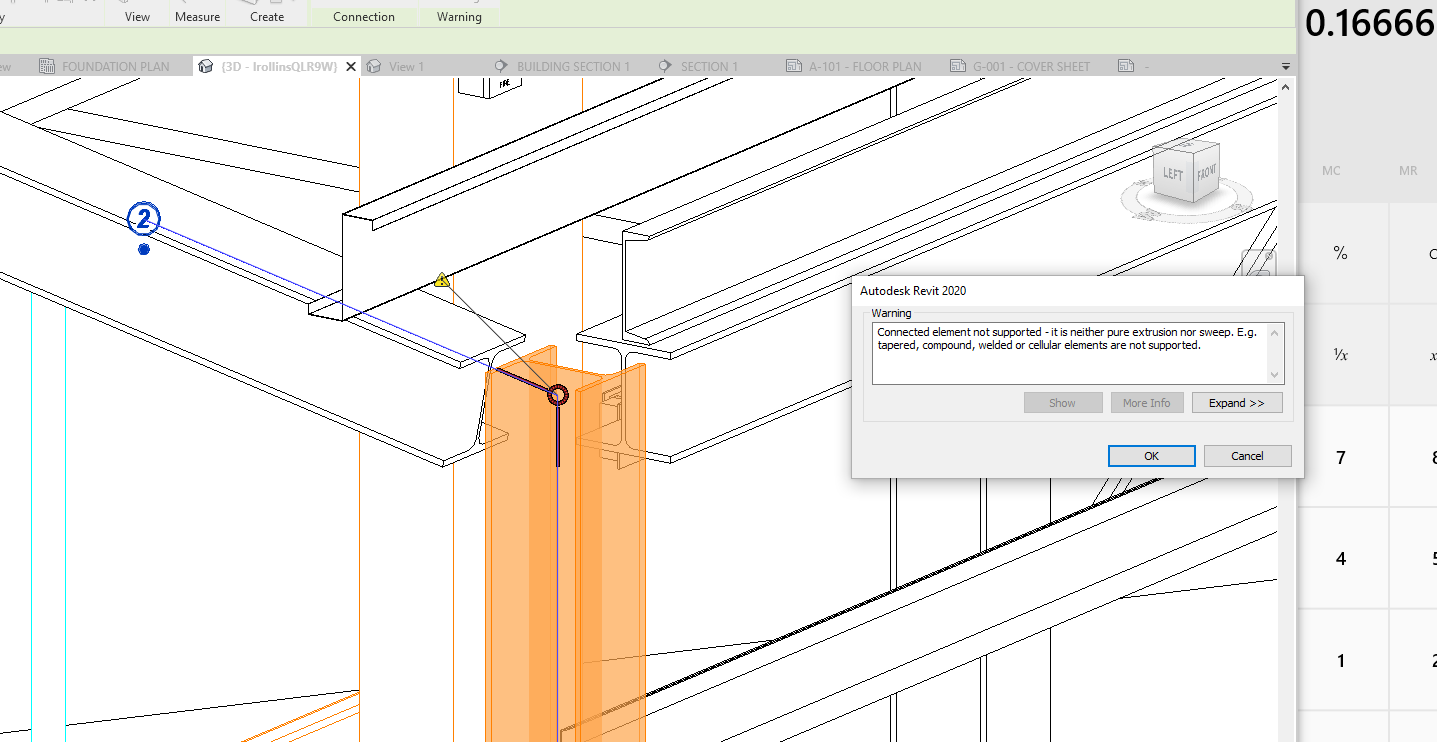1437x742 pixels.
Task: Switch to the BUILDING SECTION 1 view
Action: pos(574,65)
